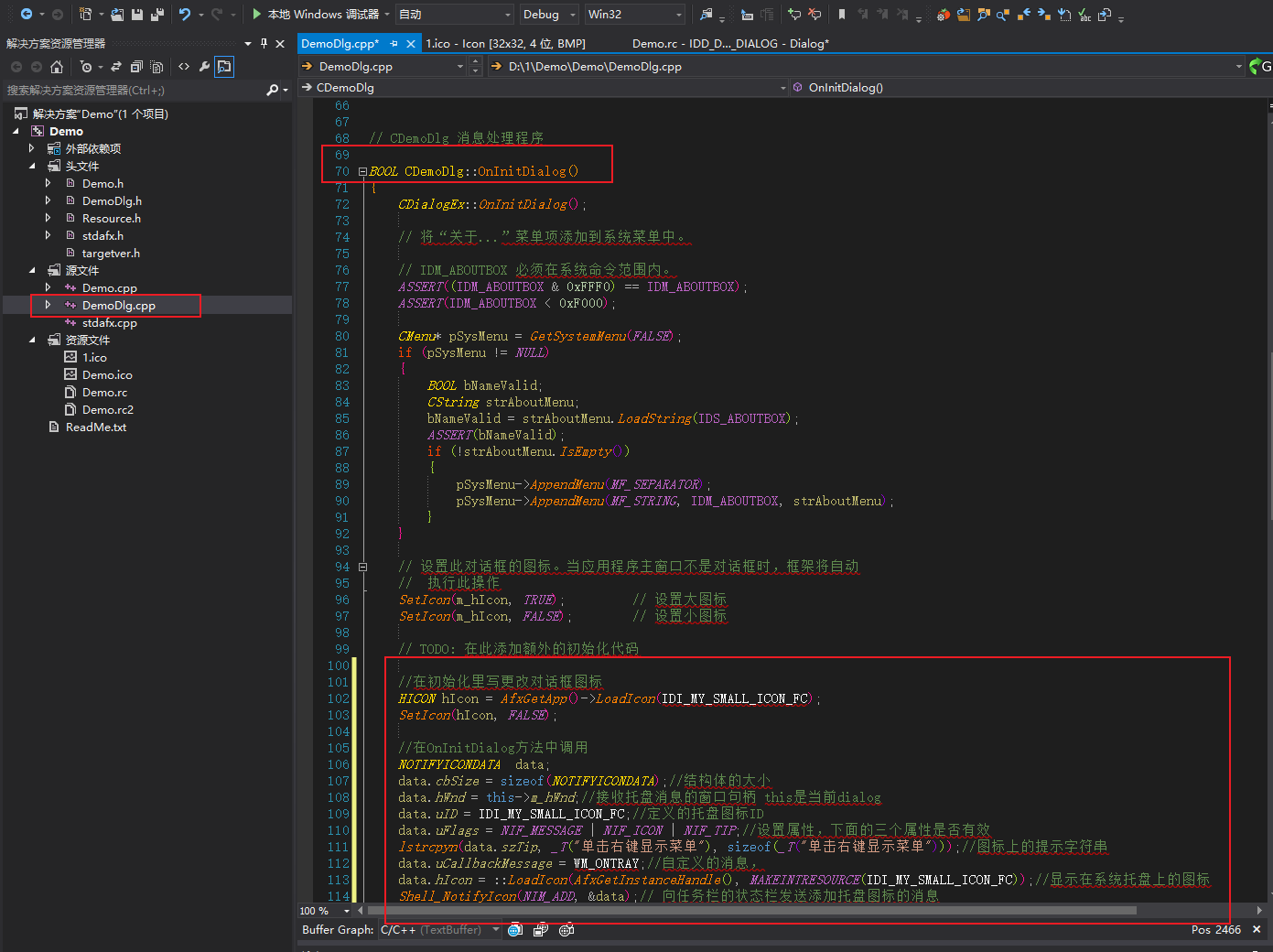Click the comment-out selection icon
The image size is (1273, 952).
click(793, 14)
